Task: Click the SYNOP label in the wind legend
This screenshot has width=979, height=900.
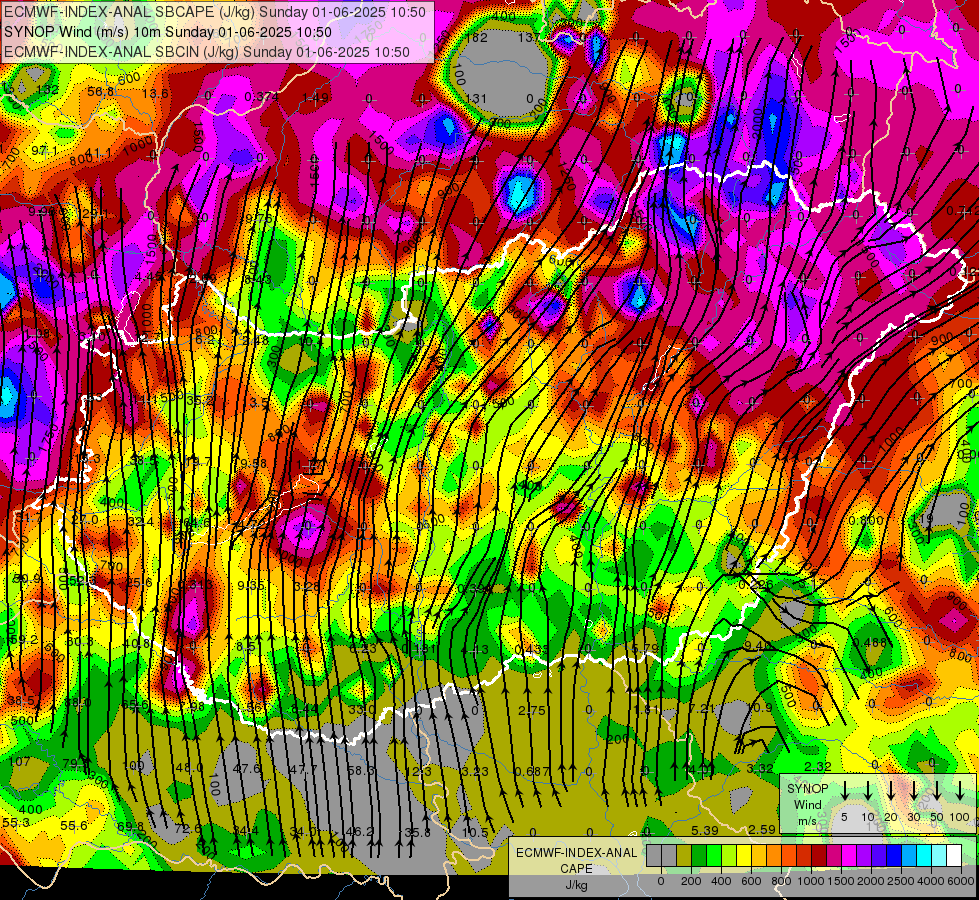Action: [x=807, y=789]
